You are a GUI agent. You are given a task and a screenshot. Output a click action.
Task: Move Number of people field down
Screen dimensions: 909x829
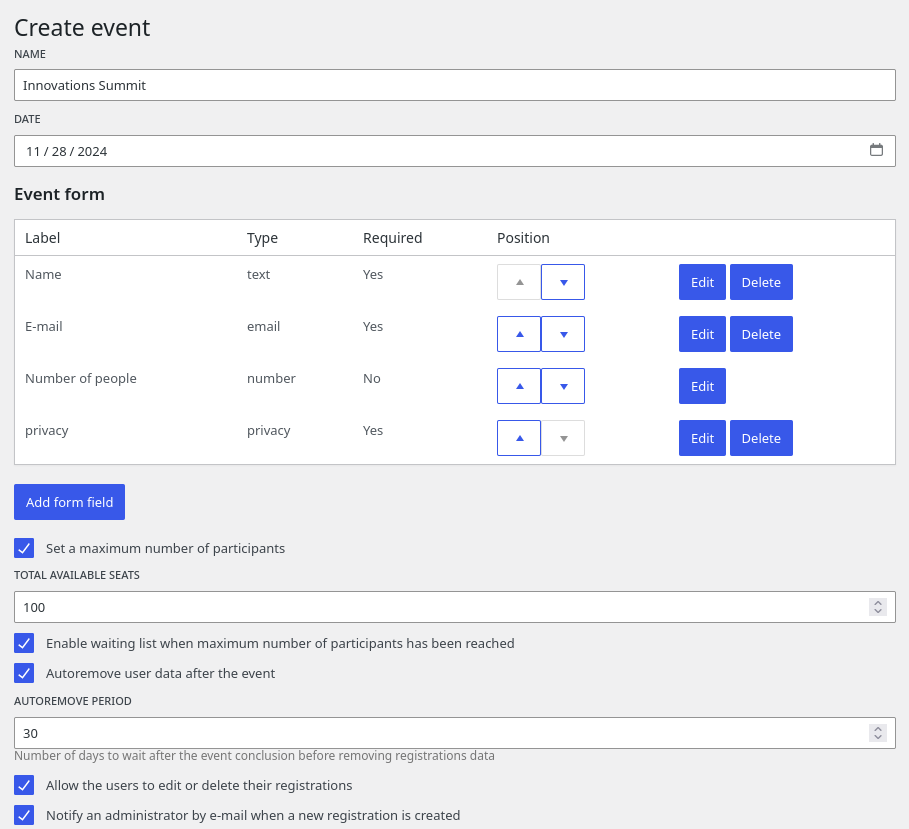[x=563, y=386]
